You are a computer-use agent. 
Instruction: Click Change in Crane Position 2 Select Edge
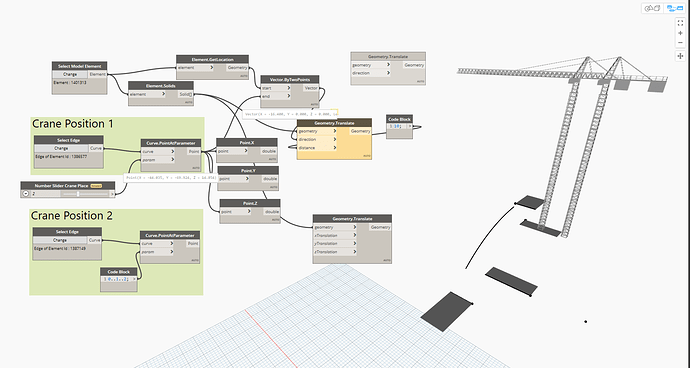60,240
